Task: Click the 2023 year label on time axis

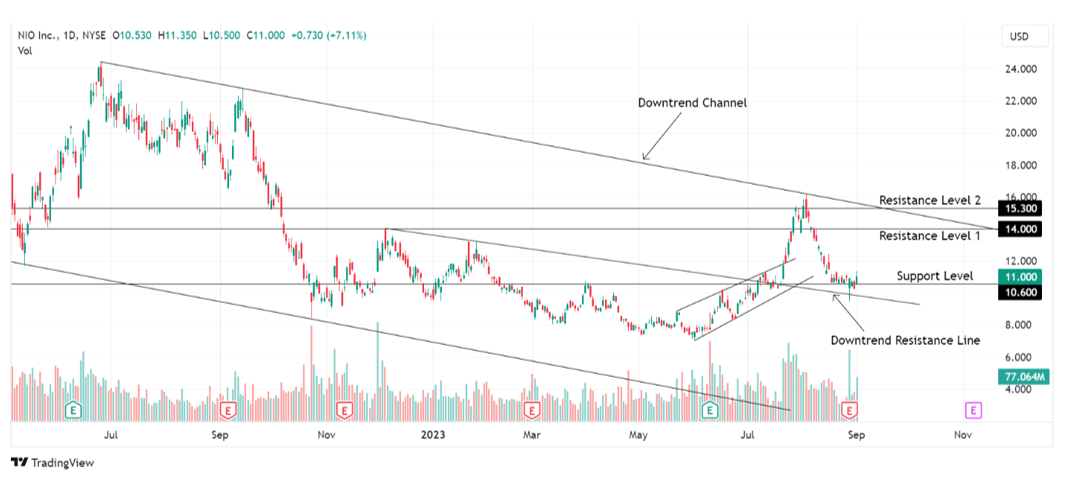Action: [432, 435]
